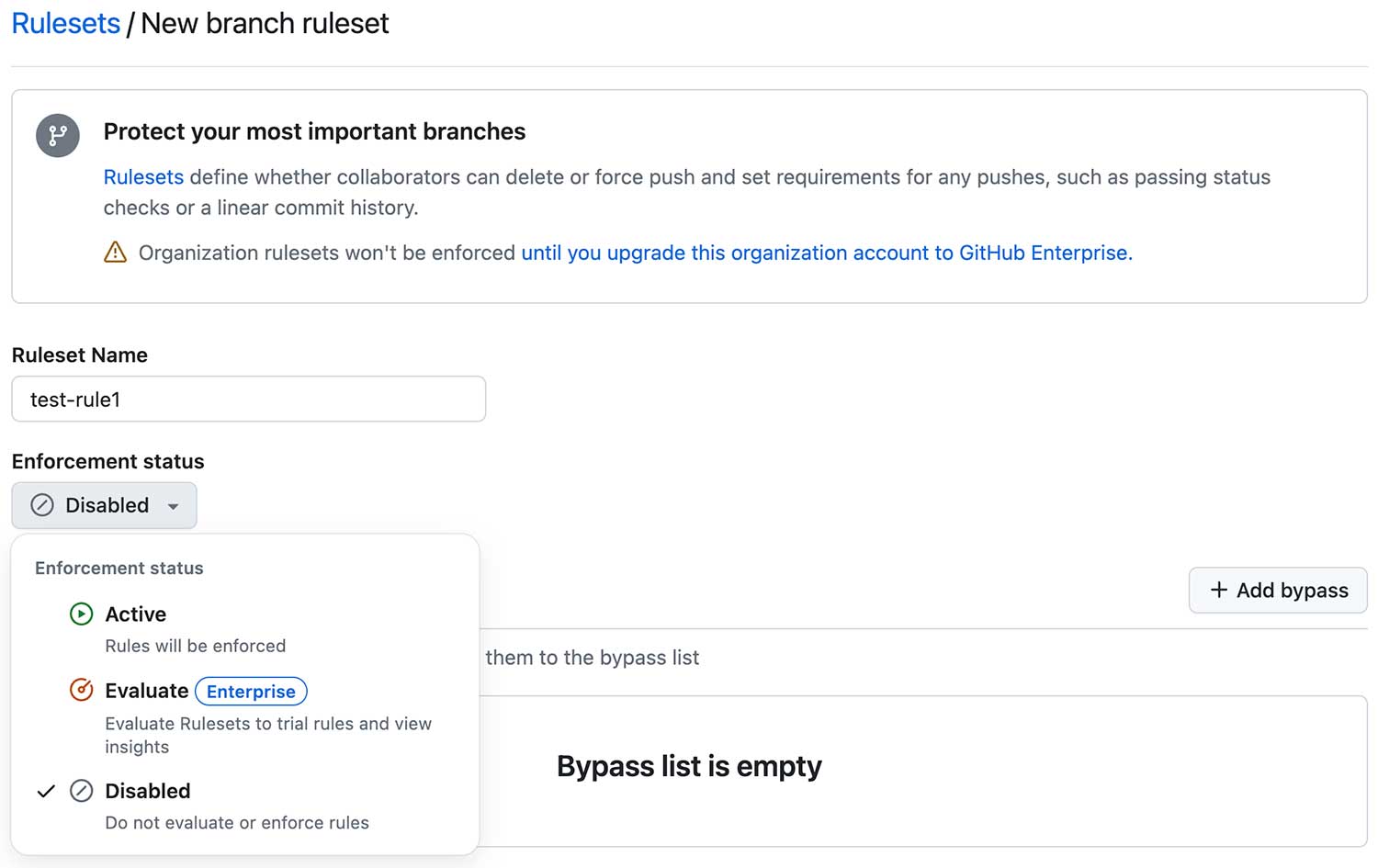Click the Enterprise badge label

(x=251, y=691)
